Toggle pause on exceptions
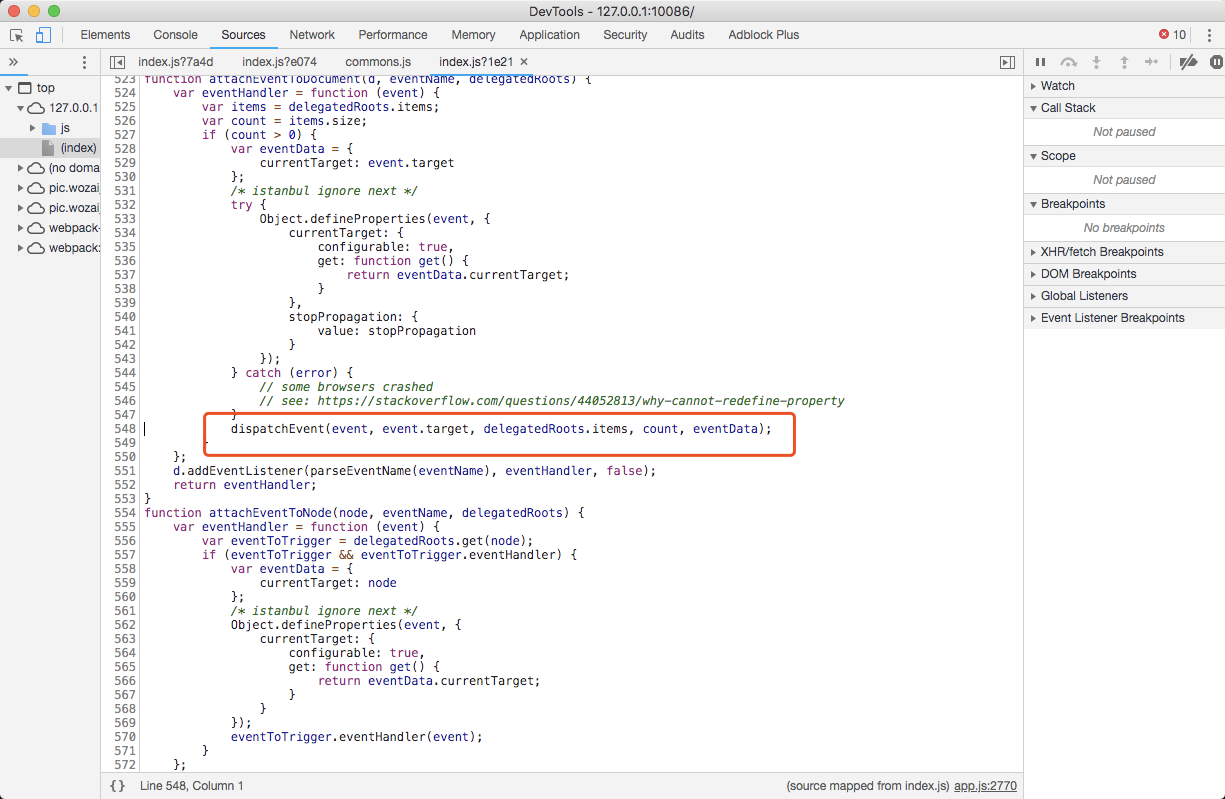 click(1216, 62)
